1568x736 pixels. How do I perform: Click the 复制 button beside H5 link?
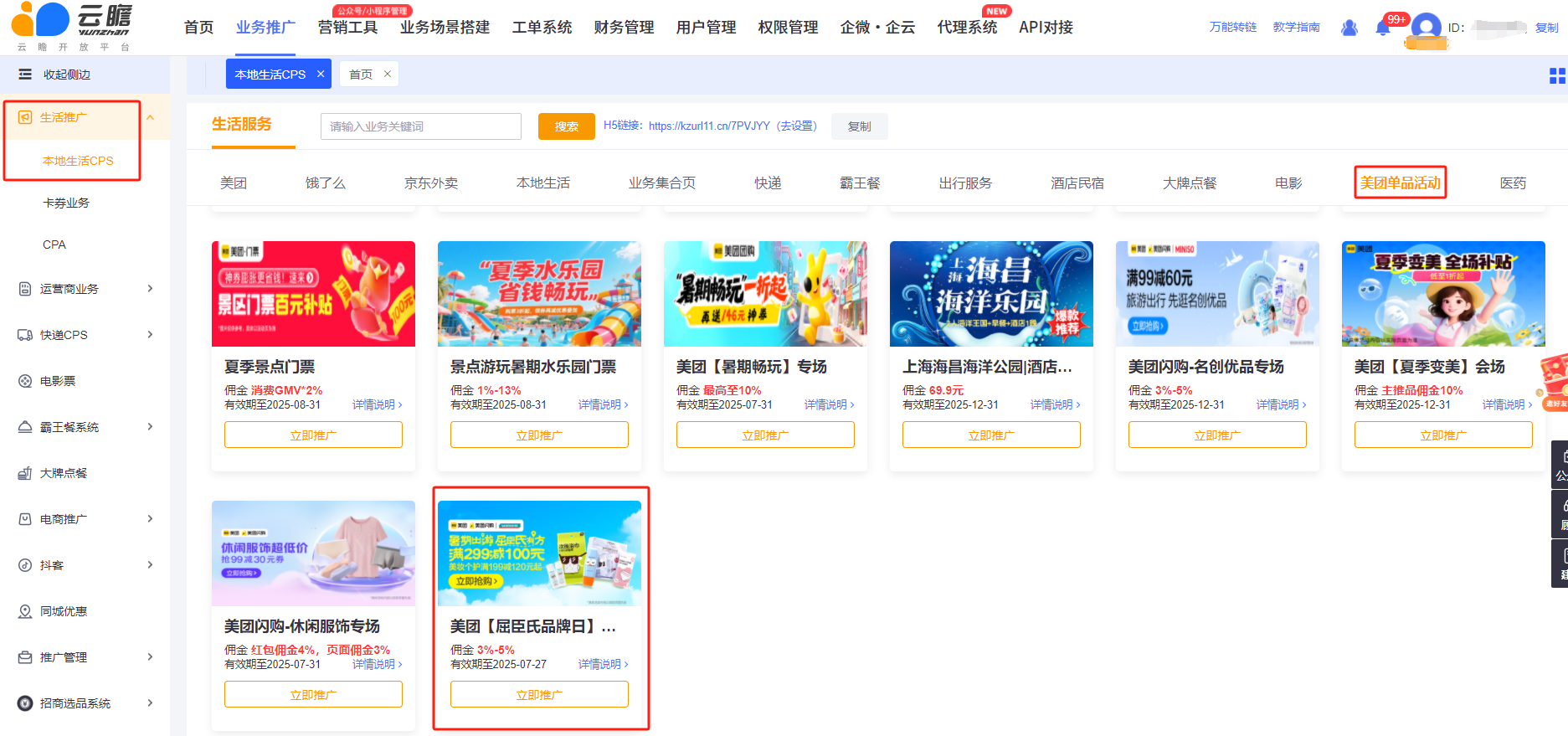859,126
